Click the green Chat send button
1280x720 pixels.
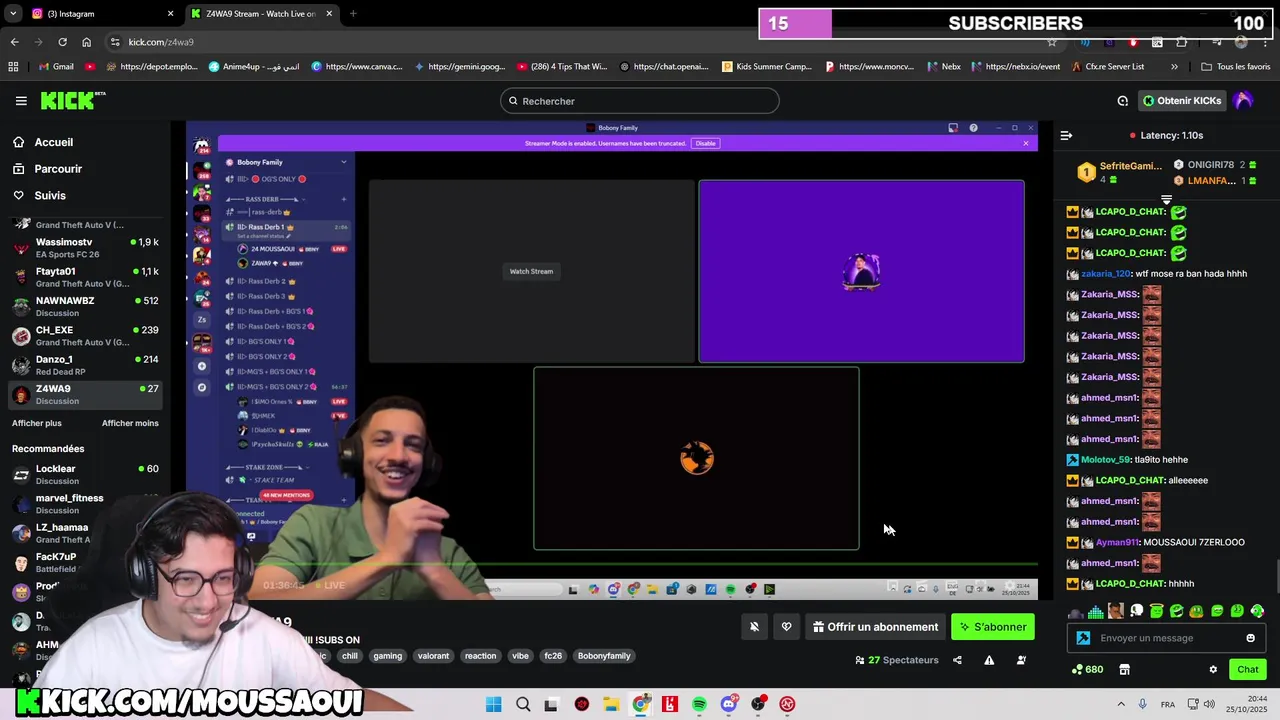pyautogui.click(x=1248, y=670)
